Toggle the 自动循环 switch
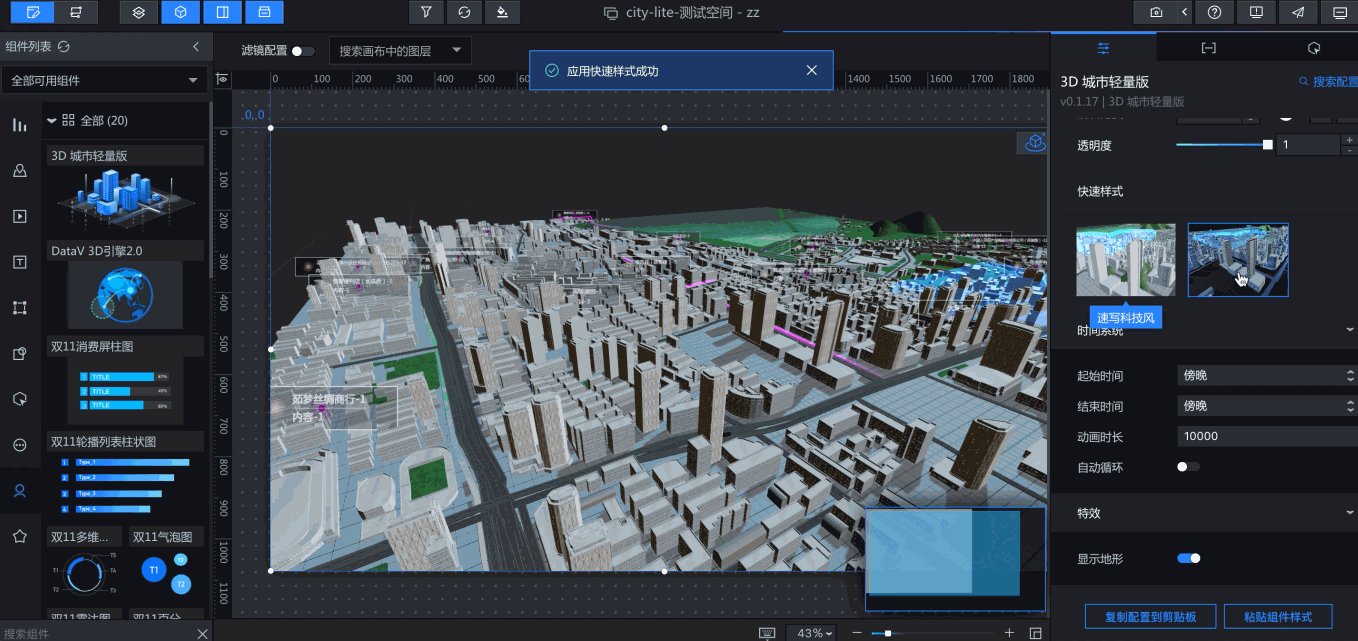 click(x=1188, y=467)
